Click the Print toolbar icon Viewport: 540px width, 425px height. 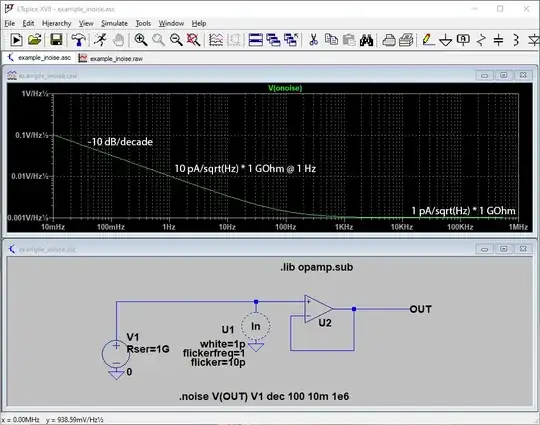[389, 40]
